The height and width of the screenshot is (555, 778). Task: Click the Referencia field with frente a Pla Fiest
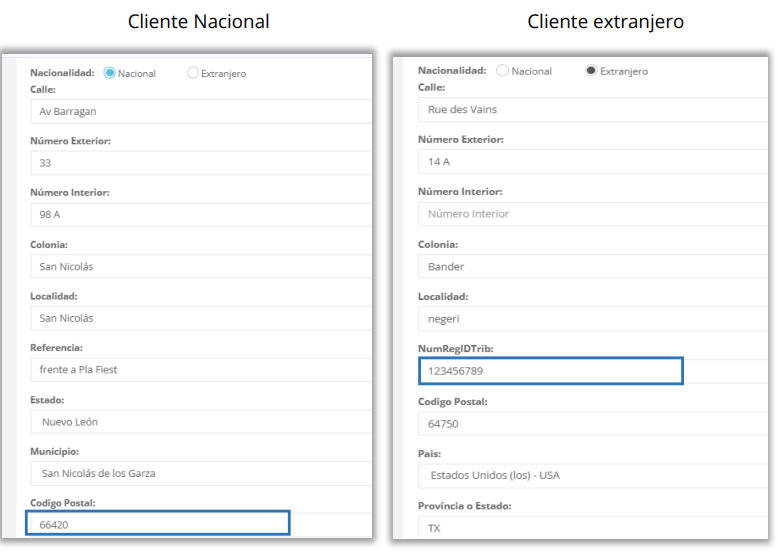[x=200, y=370]
